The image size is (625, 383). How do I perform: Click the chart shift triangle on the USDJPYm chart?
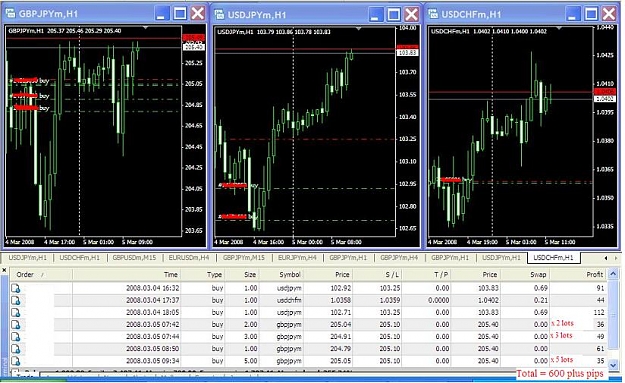(358, 29)
